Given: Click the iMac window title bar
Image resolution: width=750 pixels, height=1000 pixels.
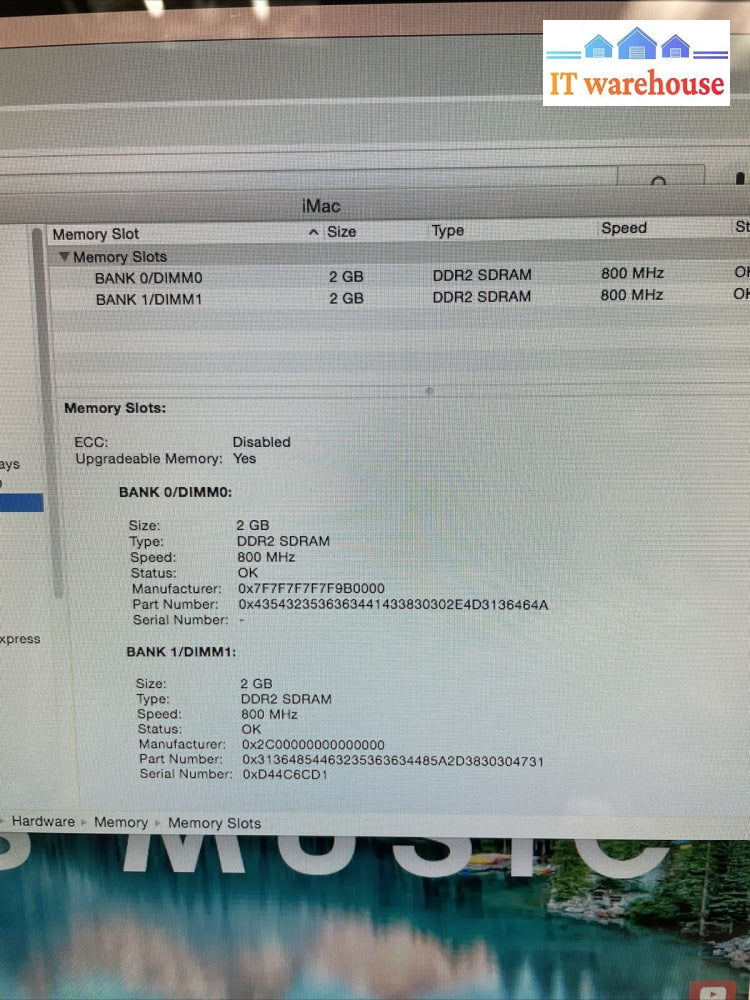Looking at the screenshot, I should pos(322,206).
